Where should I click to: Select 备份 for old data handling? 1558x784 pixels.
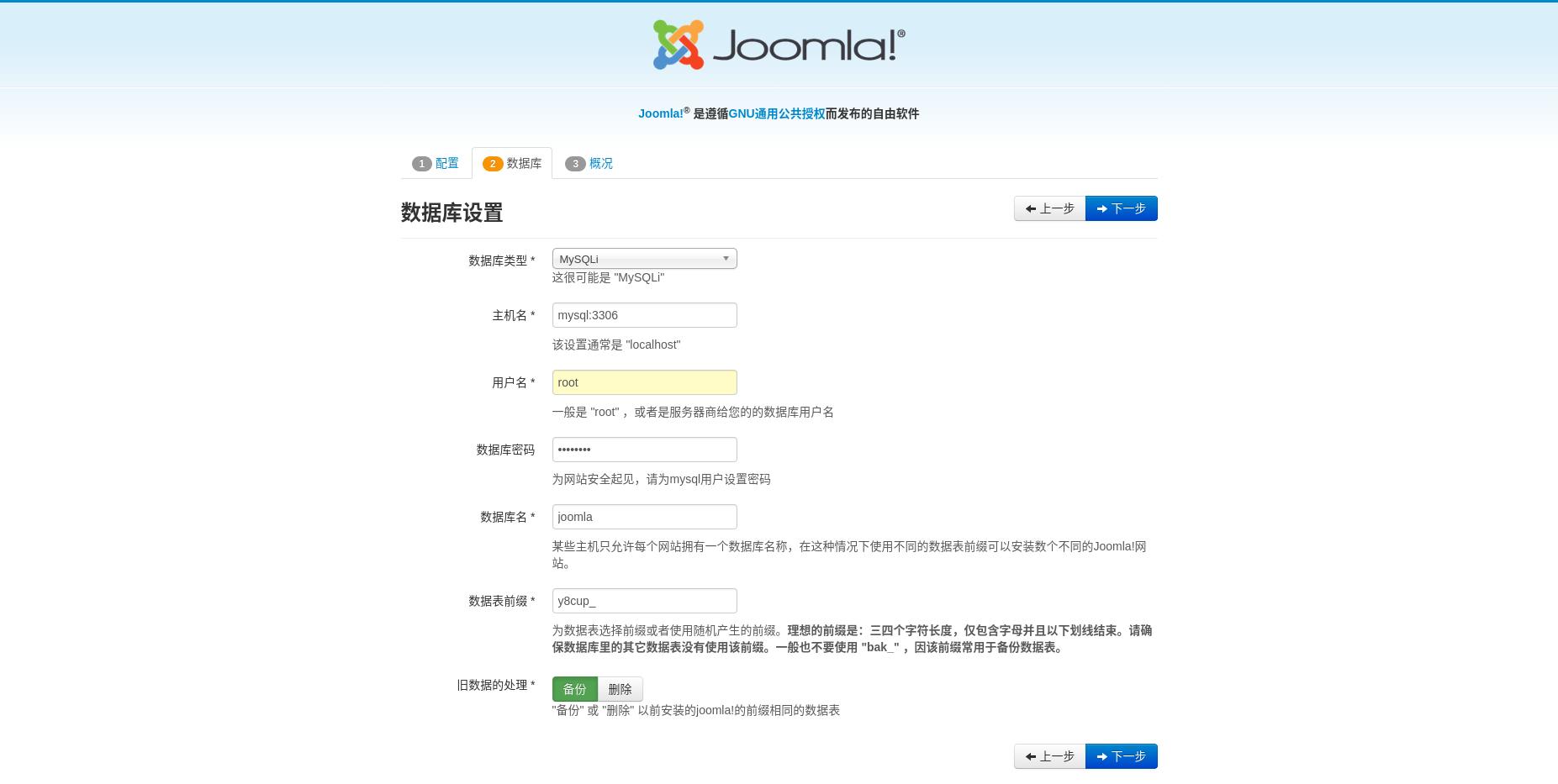coord(575,689)
